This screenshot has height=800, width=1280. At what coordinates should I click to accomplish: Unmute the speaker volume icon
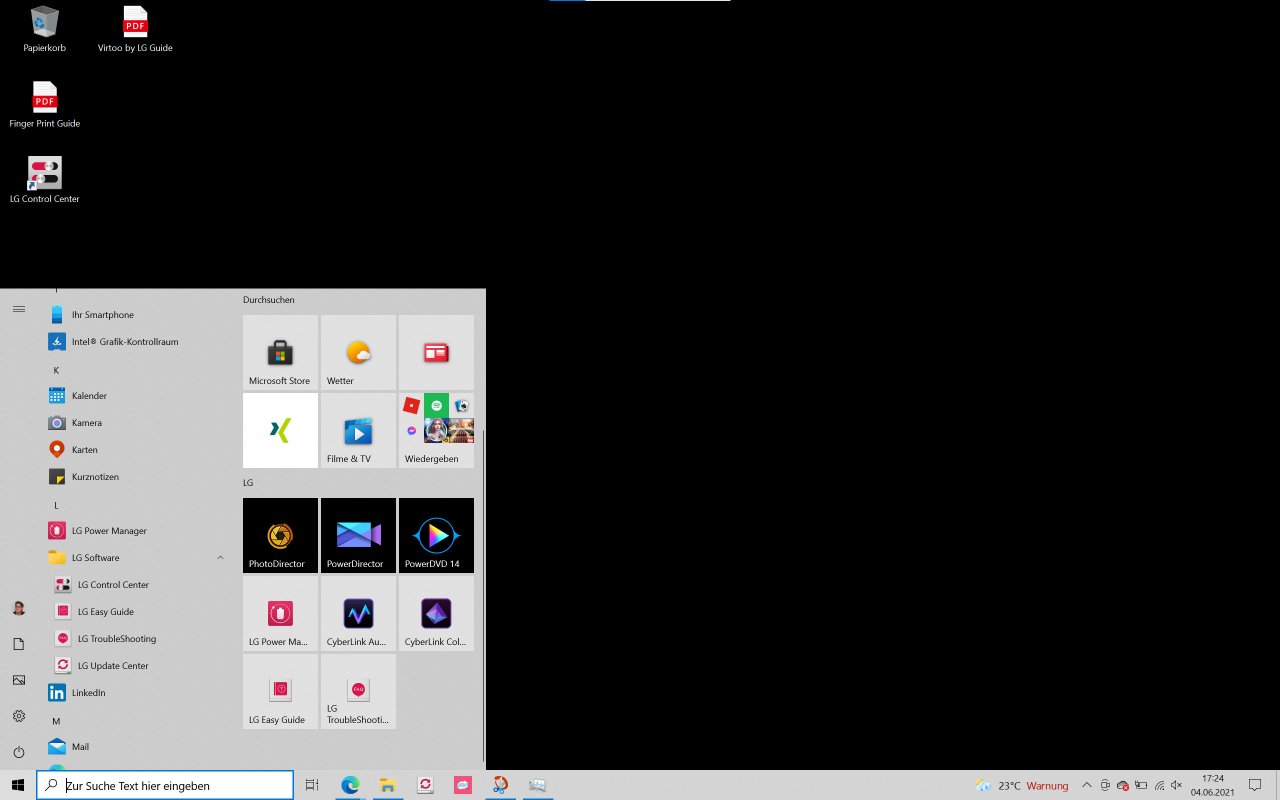pyautogui.click(x=1176, y=785)
